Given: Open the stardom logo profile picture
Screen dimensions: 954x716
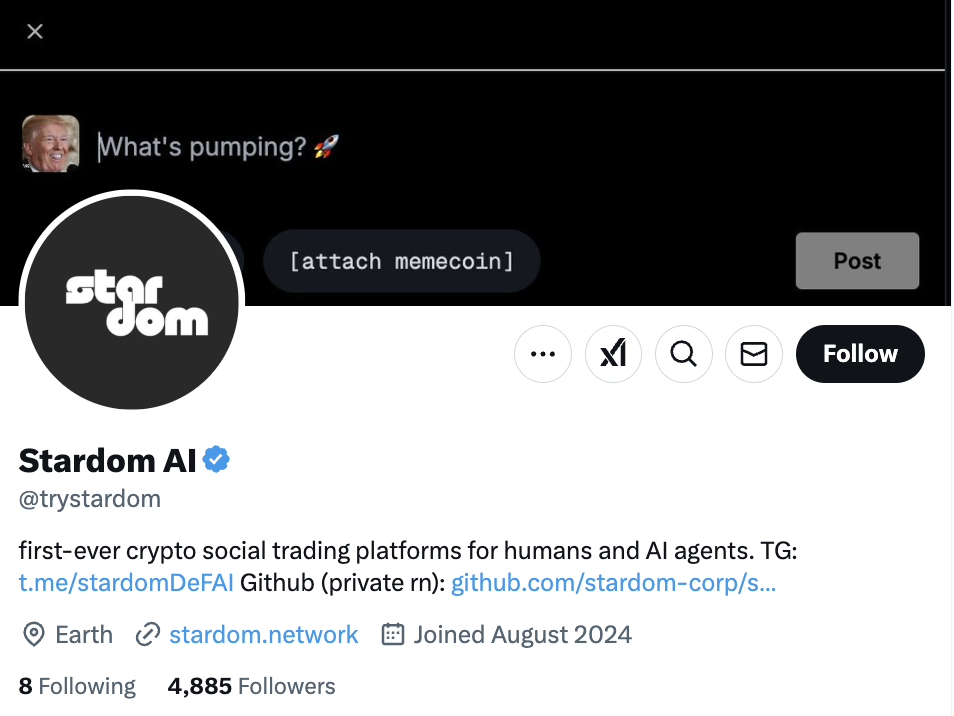Looking at the screenshot, I should pyautogui.click(x=131, y=302).
